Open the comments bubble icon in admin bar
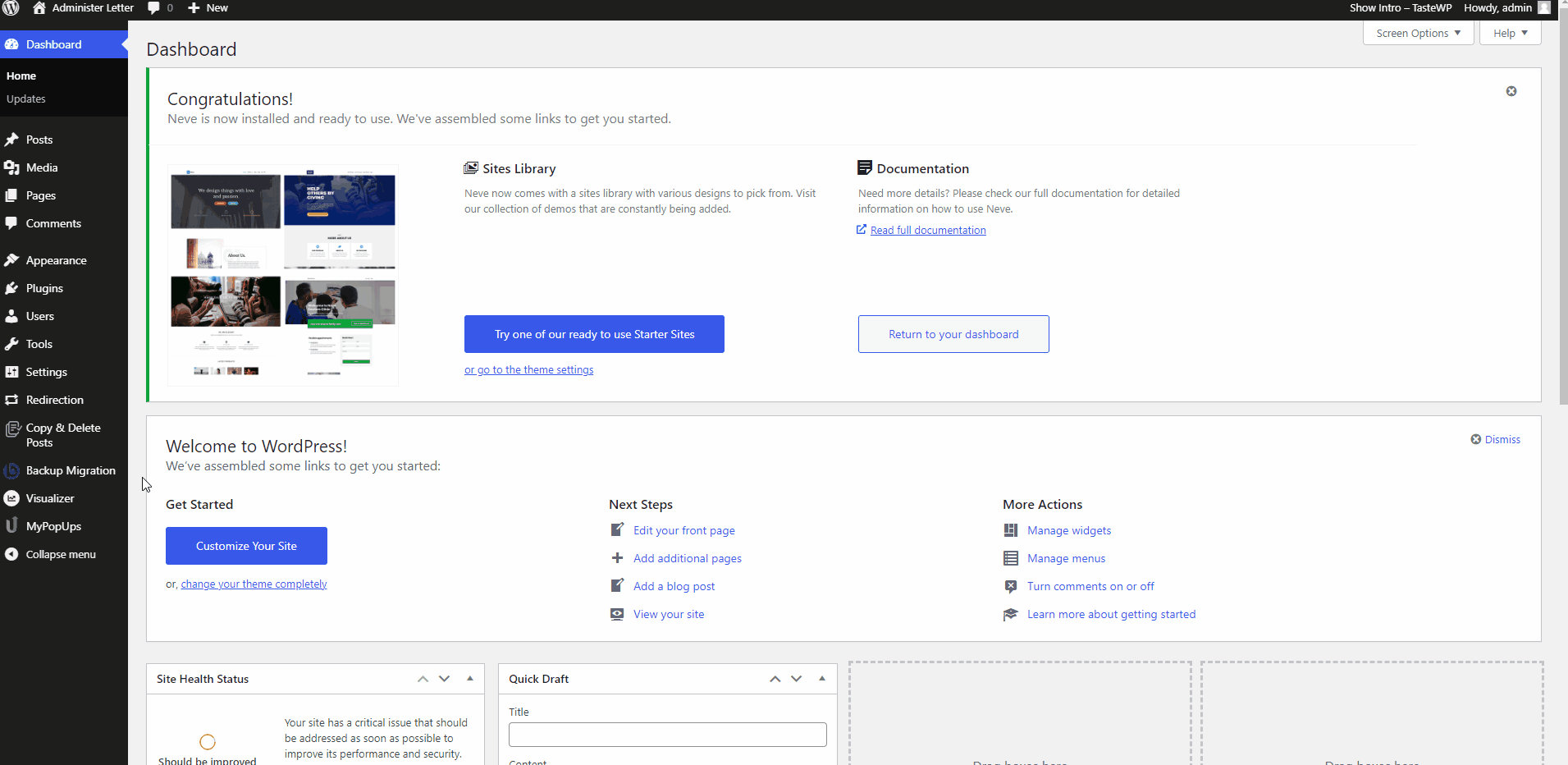This screenshot has height=765, width=1568. [x=153, y=8]
